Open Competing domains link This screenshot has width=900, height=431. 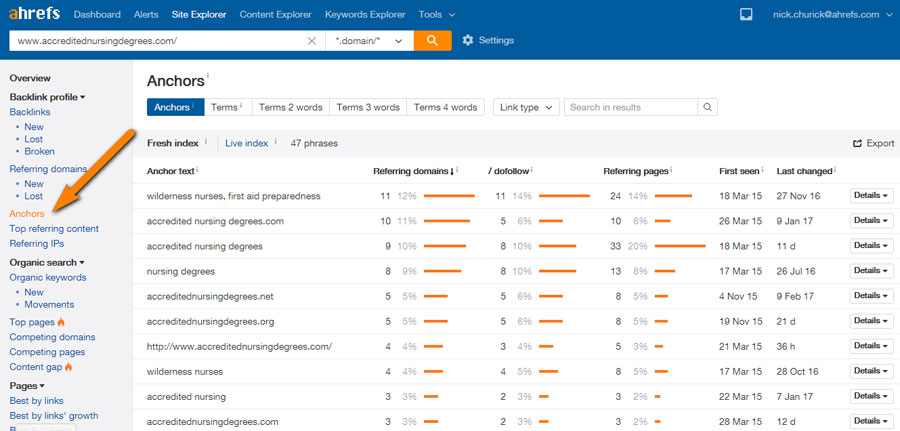click(52, 337)
